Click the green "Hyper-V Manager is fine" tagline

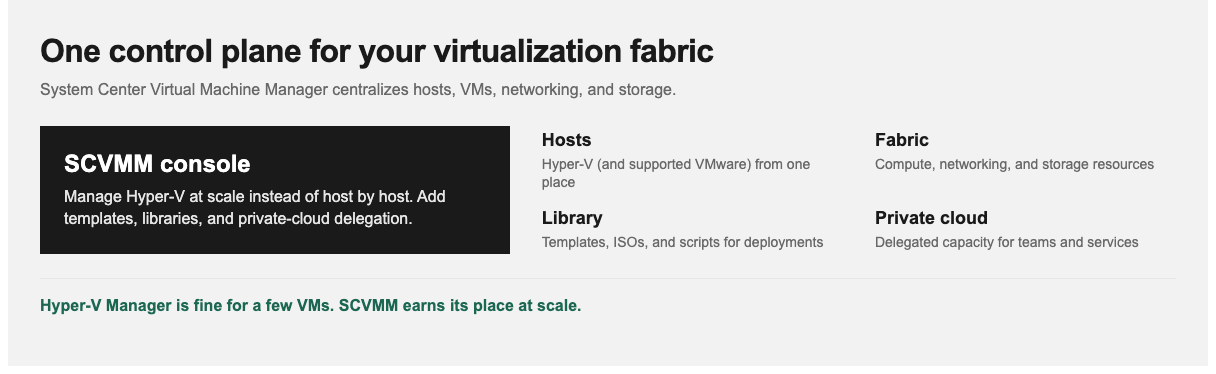(x=311, y=305)
